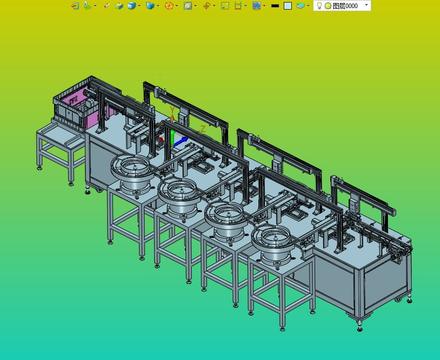Expand the arrow beside the orange orientation icon
440x360 pixels.
coord(176,6)
